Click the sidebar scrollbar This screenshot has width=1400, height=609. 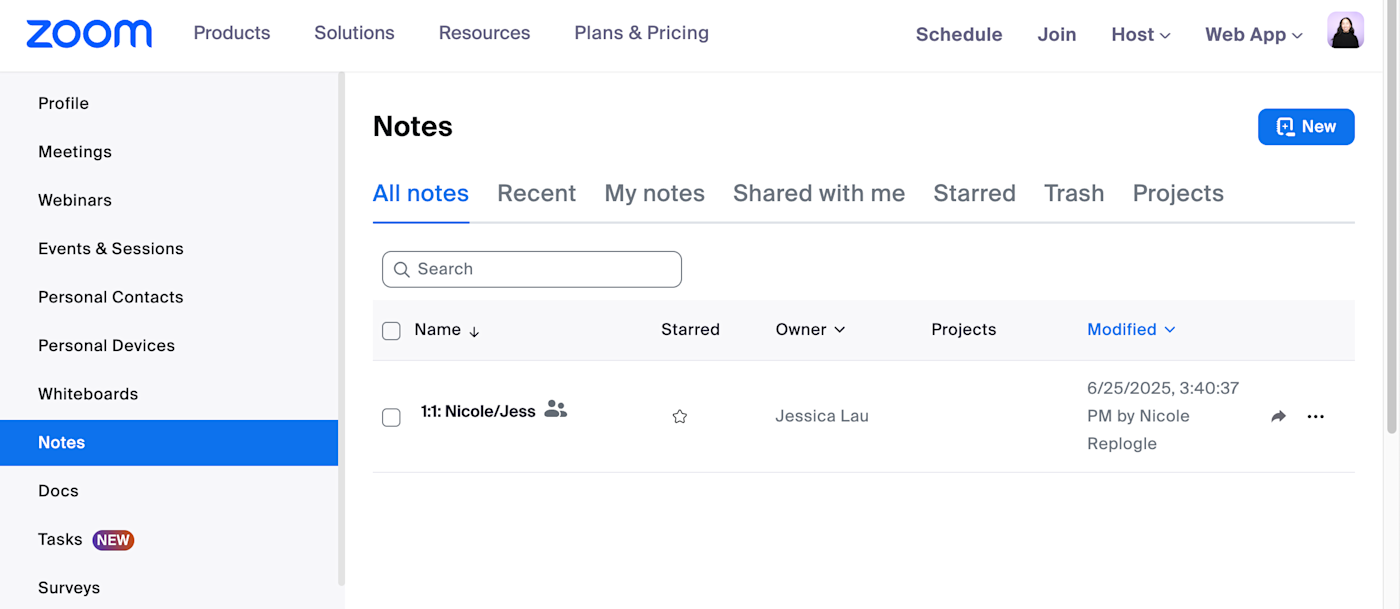(341, 328)
